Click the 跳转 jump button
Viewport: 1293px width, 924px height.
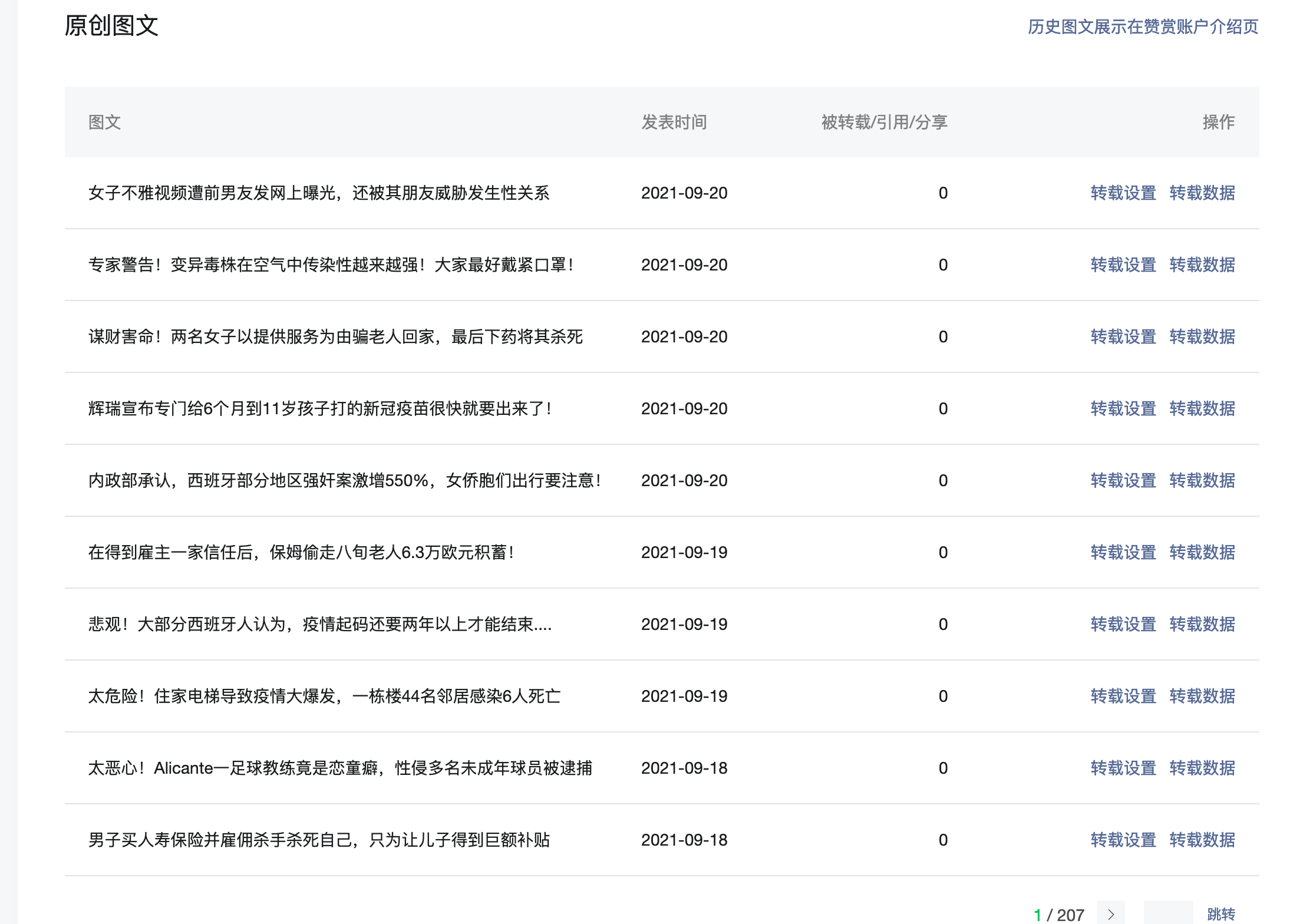point(1221,914)
